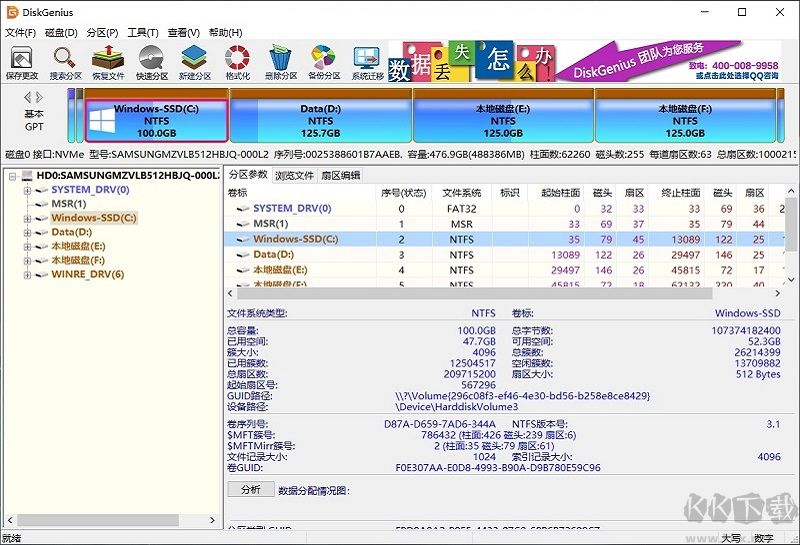Click the 卷标 column header
Screen dimensions: 800x545
(x=301, y=193)
